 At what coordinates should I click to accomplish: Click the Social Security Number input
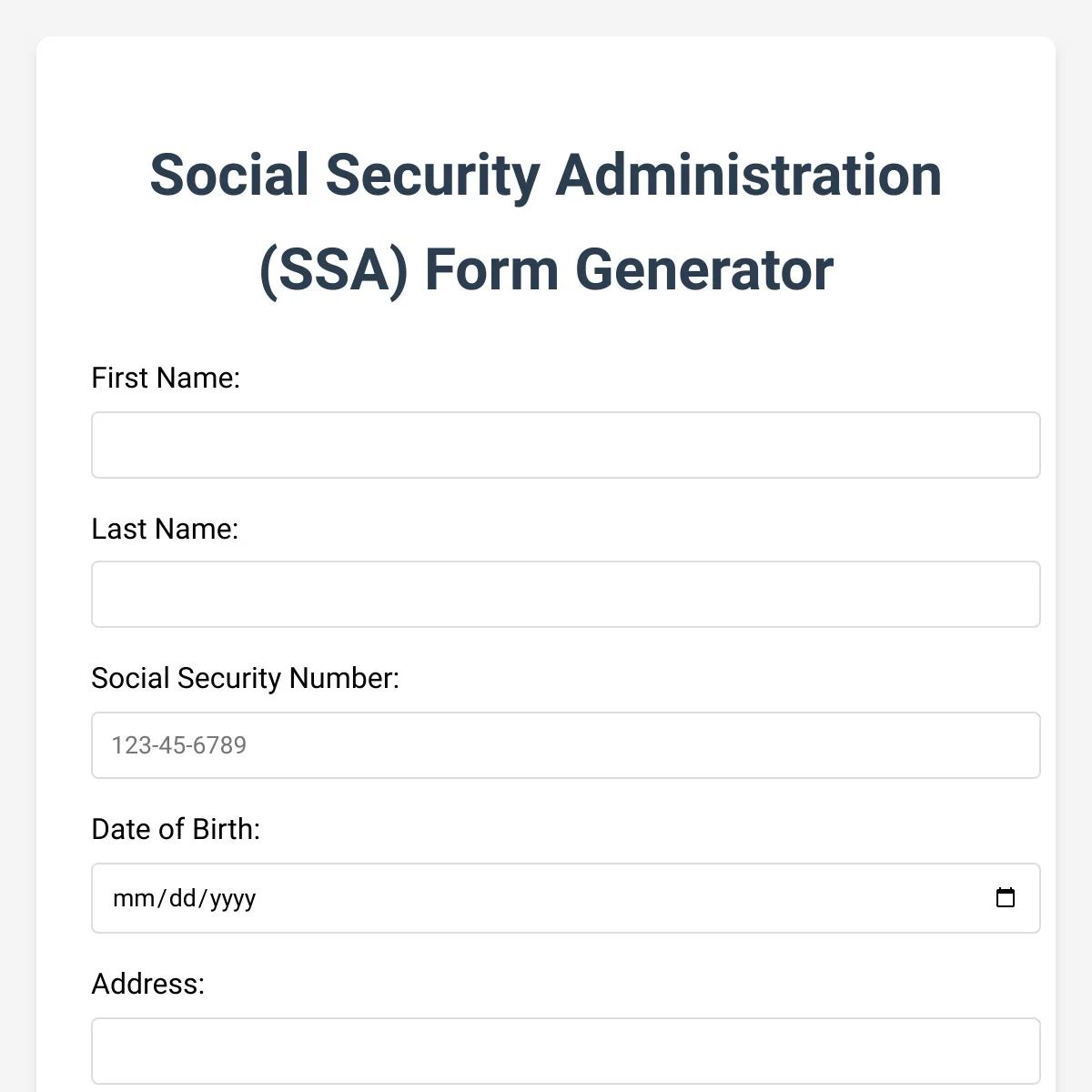tap(565, 745)
